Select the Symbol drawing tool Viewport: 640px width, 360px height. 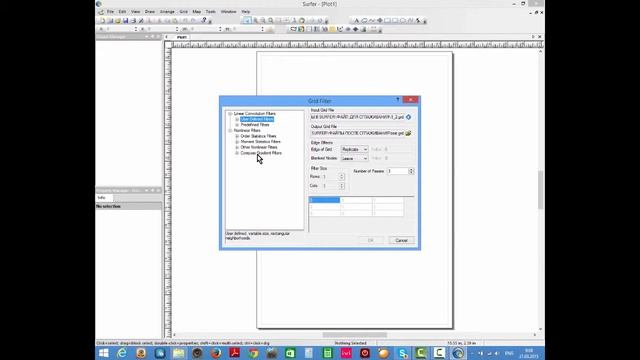coord(380,20)
